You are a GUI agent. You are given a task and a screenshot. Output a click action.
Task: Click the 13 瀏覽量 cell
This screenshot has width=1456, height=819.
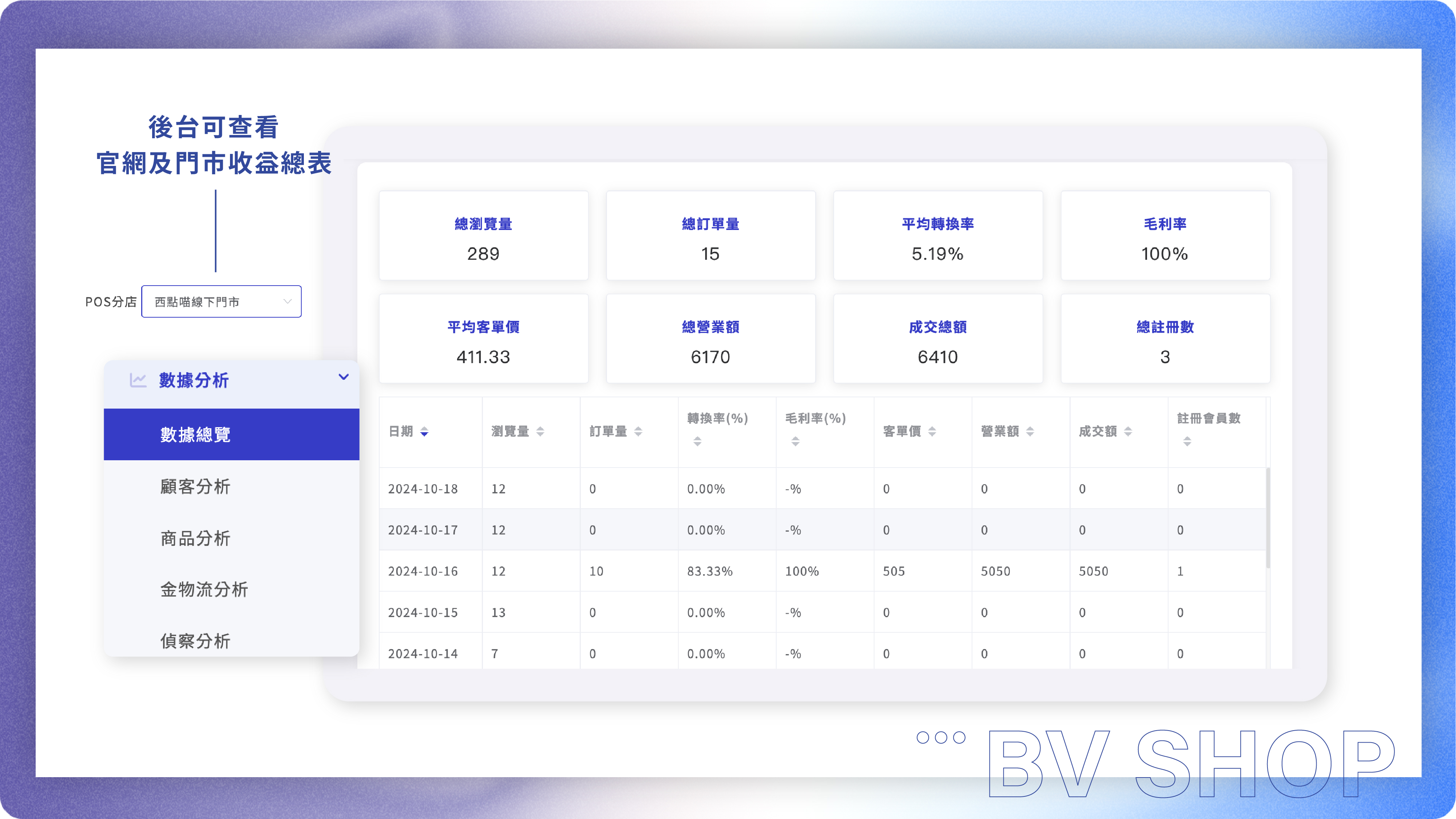tap(531, 612)
